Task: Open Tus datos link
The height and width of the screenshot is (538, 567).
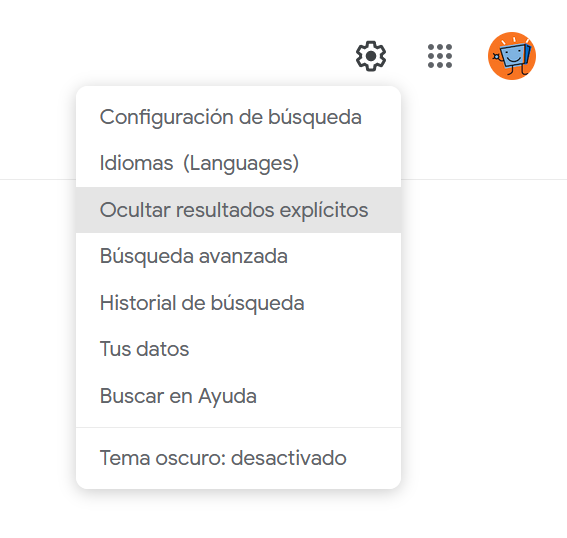Action: pos(238,349)
